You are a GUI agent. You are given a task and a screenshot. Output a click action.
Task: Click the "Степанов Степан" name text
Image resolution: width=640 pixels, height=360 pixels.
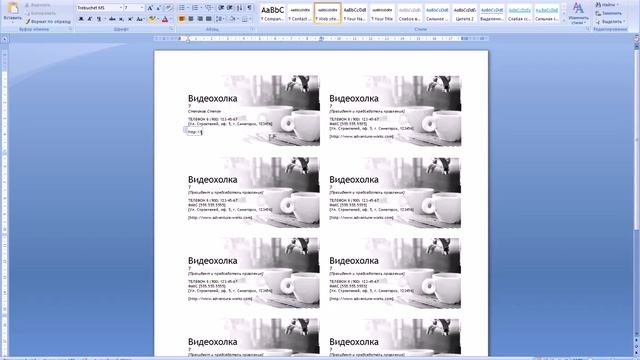point(204,111)
